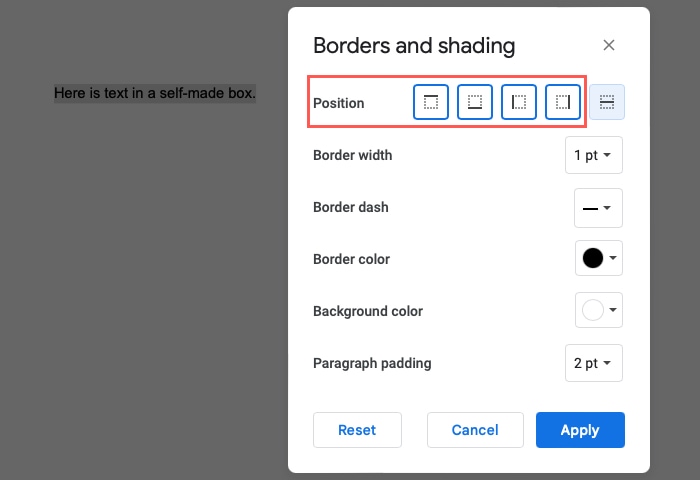Viewport: 700px width, 480px height.
Task: Click the Paragraph padding label
Action: click(372, 363)
